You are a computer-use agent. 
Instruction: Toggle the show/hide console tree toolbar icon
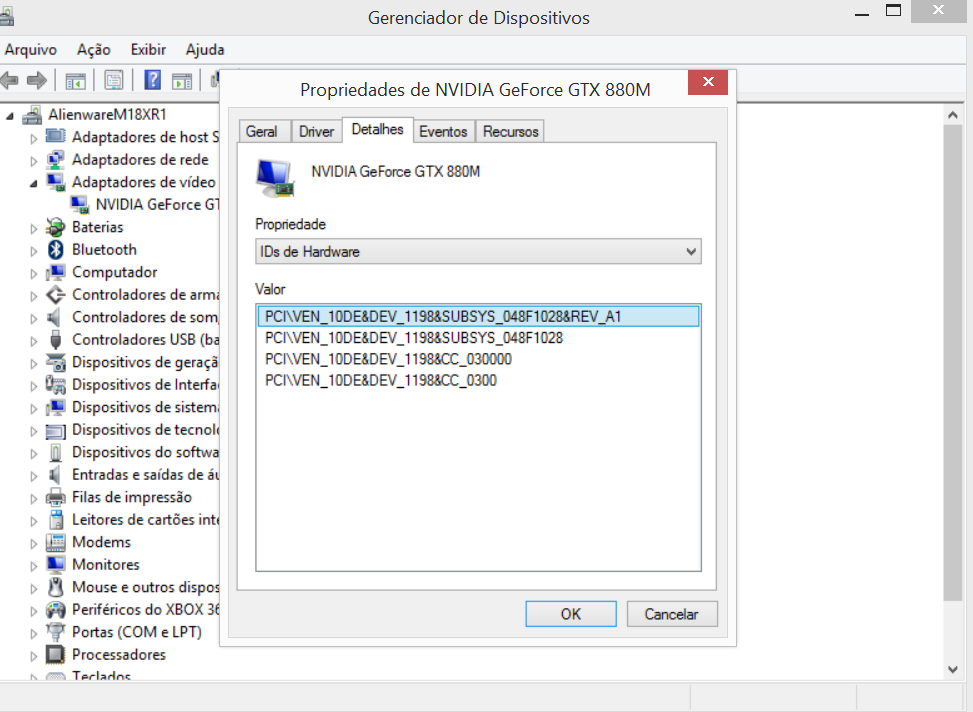76,81
